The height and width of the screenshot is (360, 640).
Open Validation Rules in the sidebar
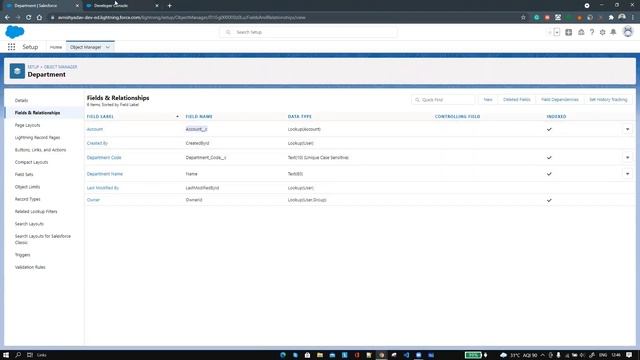(x=30, y=267)
